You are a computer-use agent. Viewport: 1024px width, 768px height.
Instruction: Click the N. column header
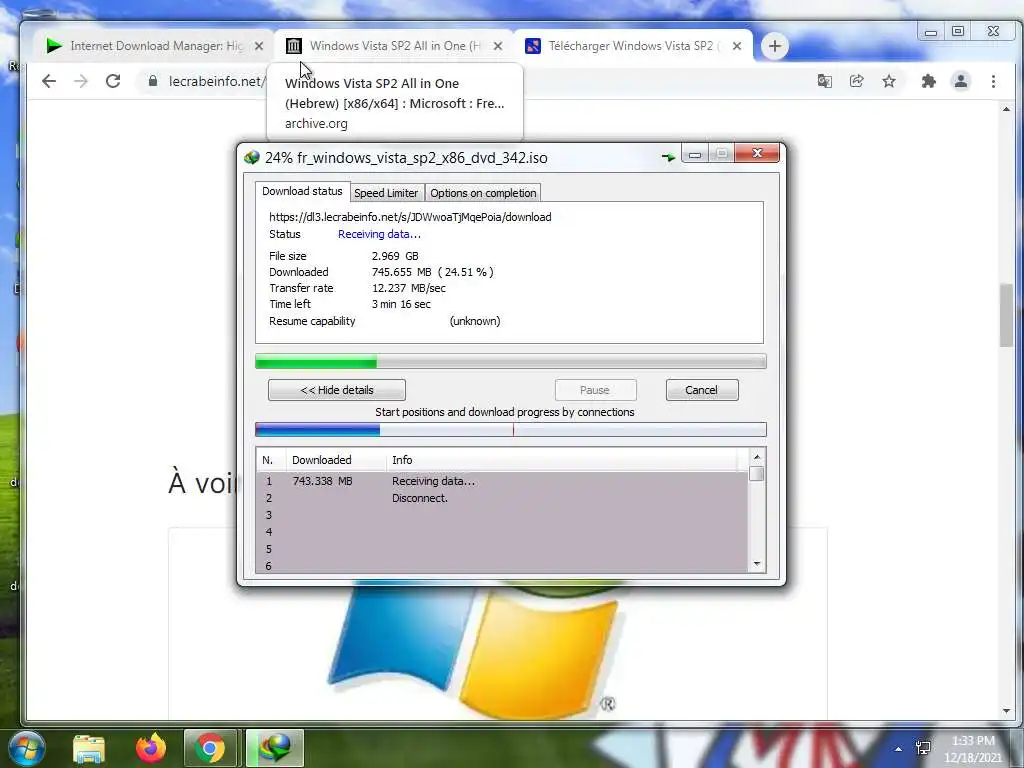[x=271, y=460]
